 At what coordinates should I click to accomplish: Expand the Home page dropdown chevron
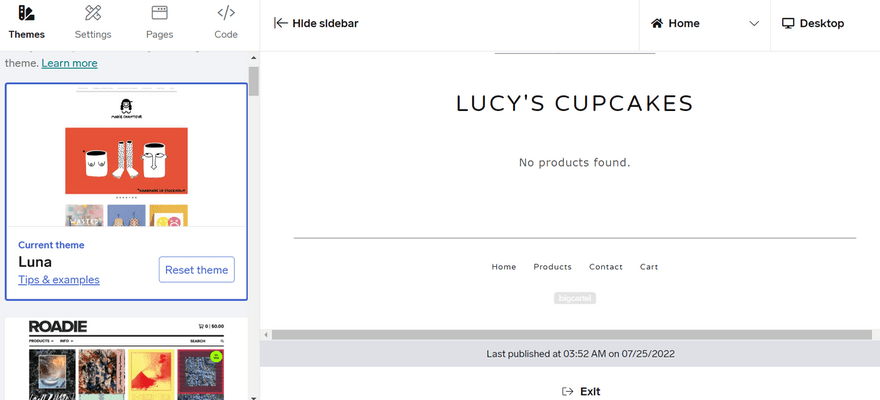(754, 24)
